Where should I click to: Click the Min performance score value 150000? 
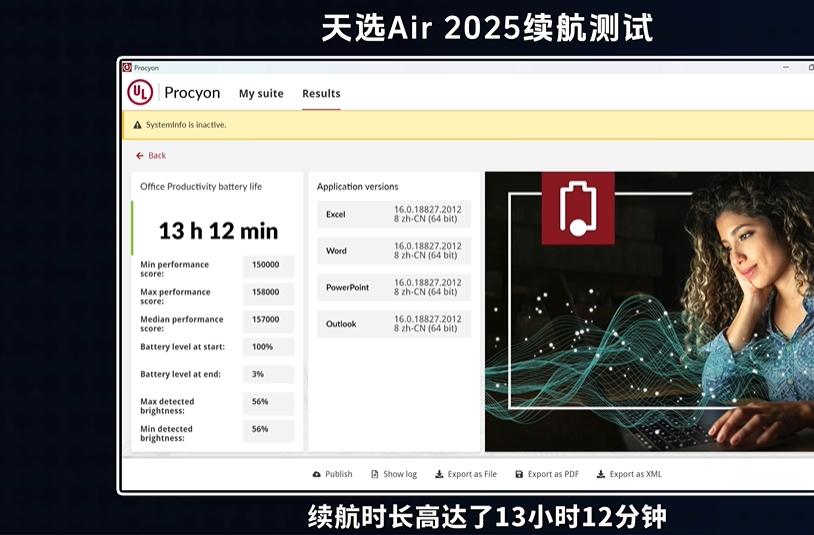268,267
